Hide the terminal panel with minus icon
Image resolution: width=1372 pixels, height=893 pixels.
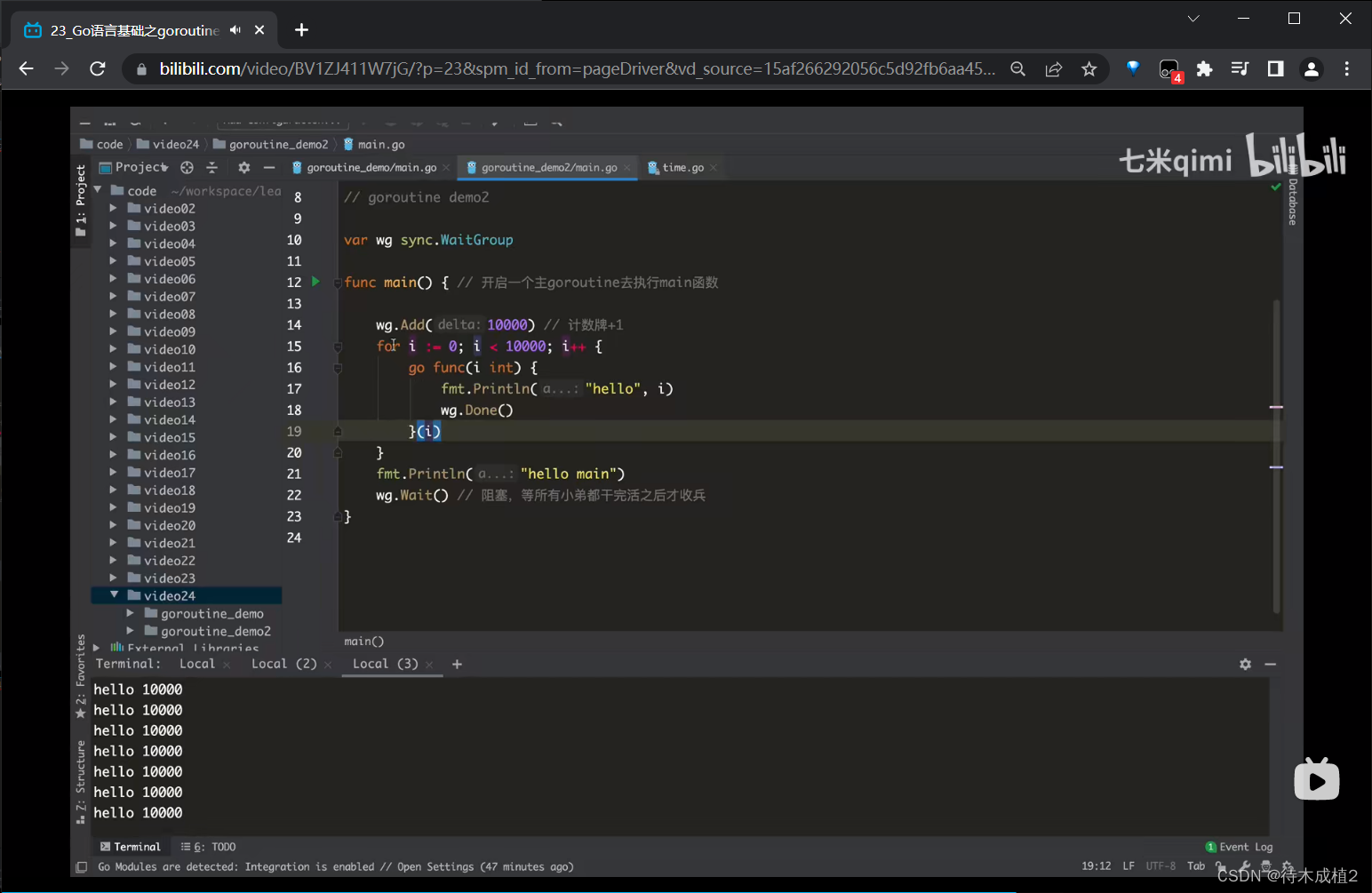1271,664
